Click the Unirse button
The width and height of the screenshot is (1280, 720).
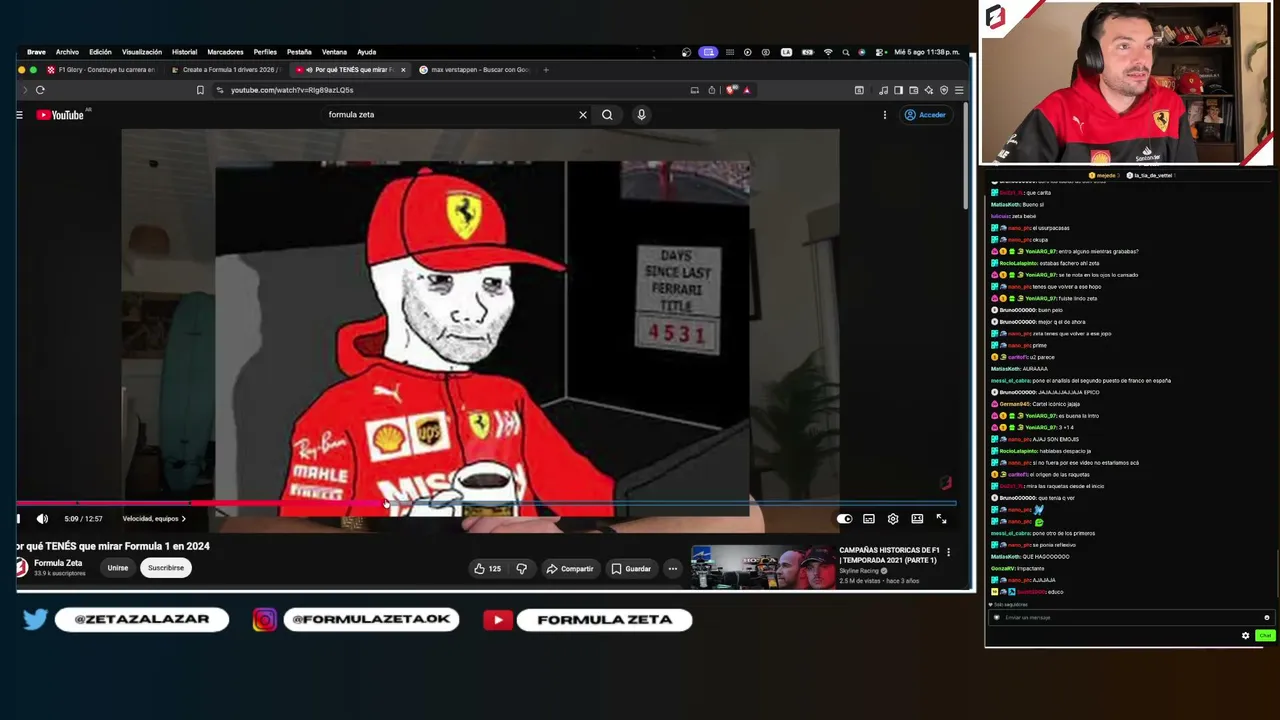tap(117, 568)
